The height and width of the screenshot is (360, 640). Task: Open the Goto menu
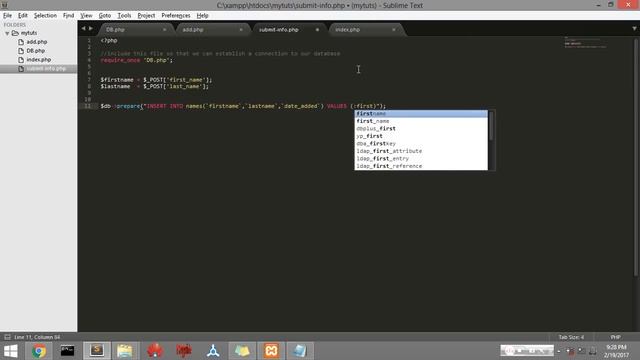[x=104, y=16]
